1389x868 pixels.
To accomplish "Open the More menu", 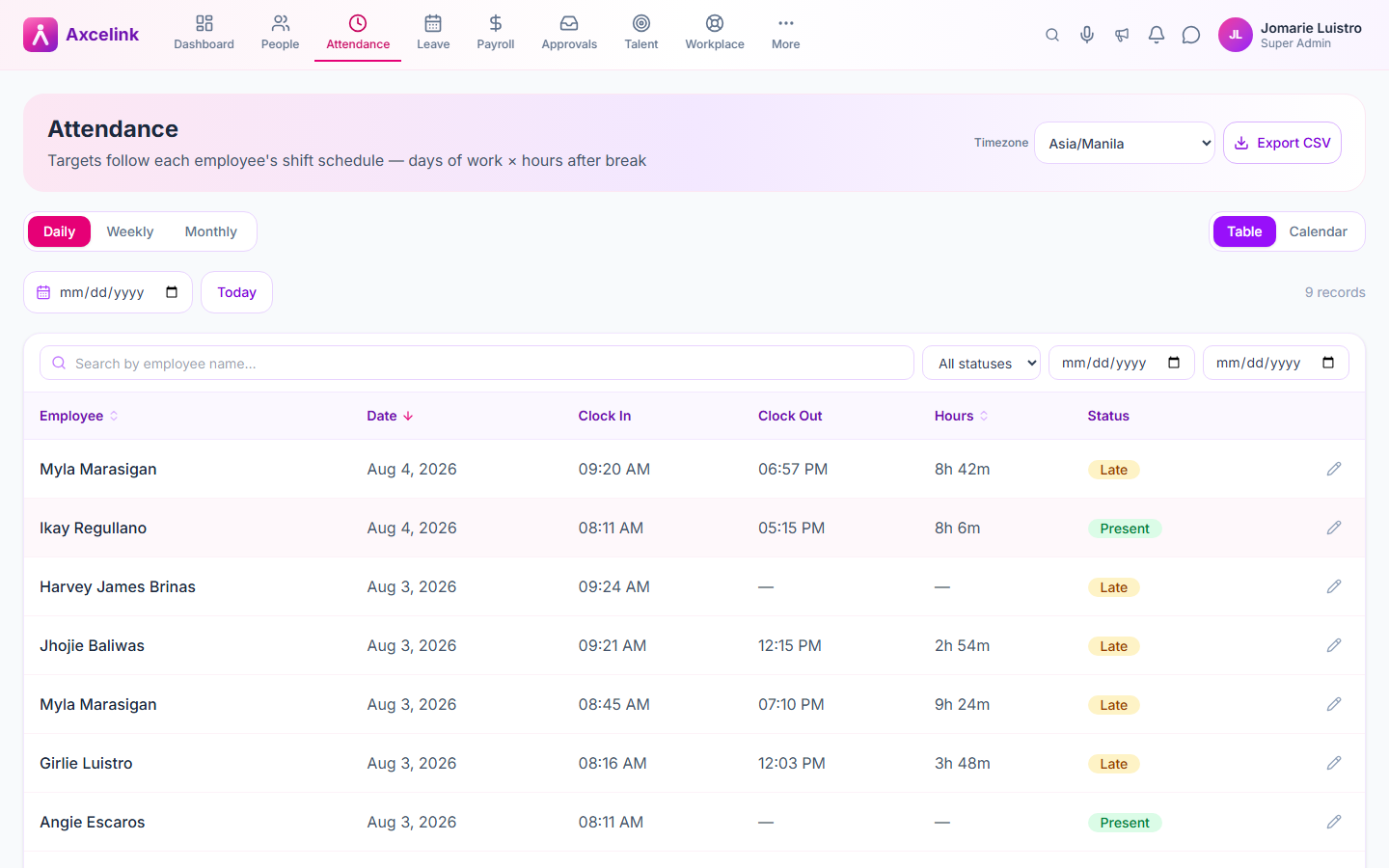I will click(x=786, y=33).
